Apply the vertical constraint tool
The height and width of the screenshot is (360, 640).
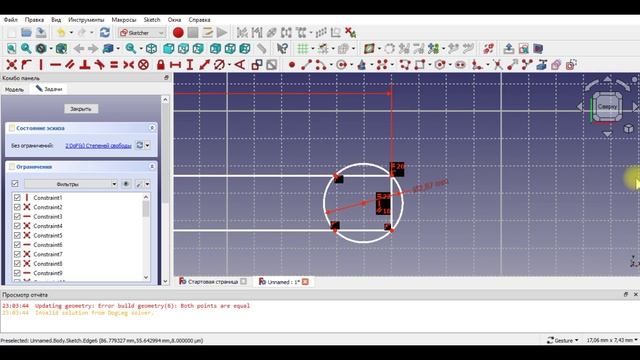pyautogui.click(x=41, y=64)
